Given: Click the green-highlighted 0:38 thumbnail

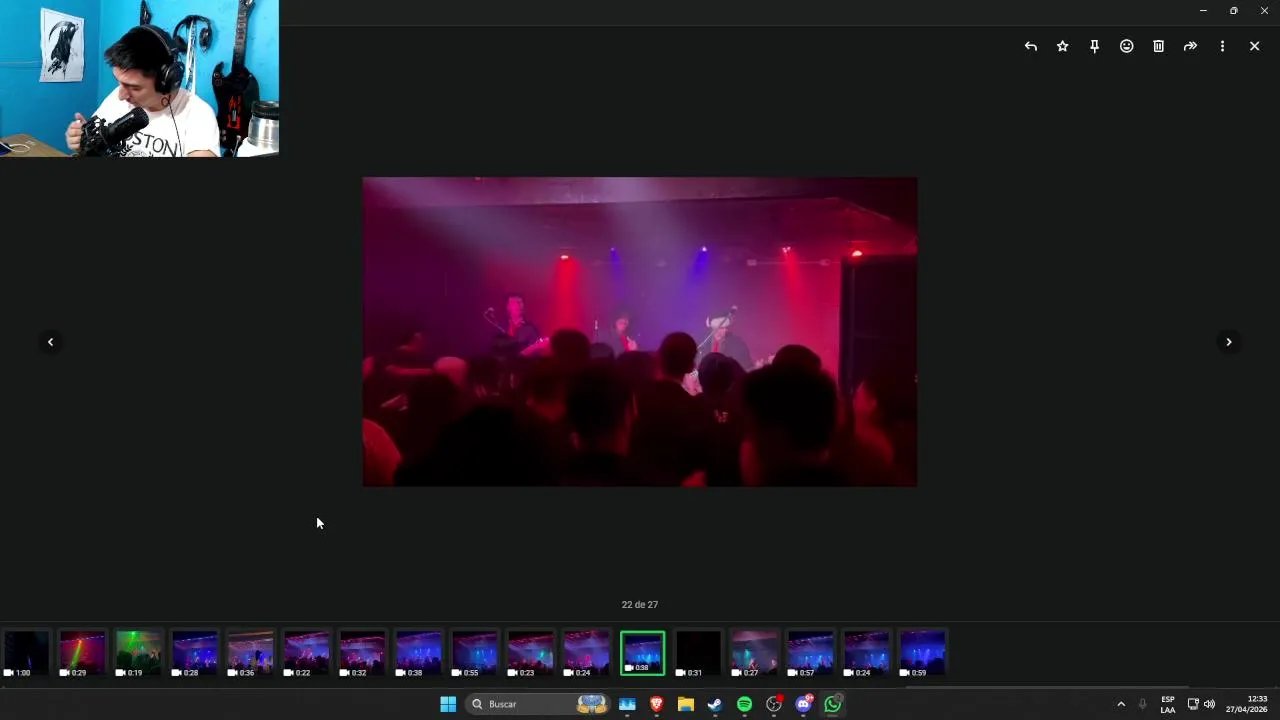Looking at the screenshot, I should coord(642,653).
